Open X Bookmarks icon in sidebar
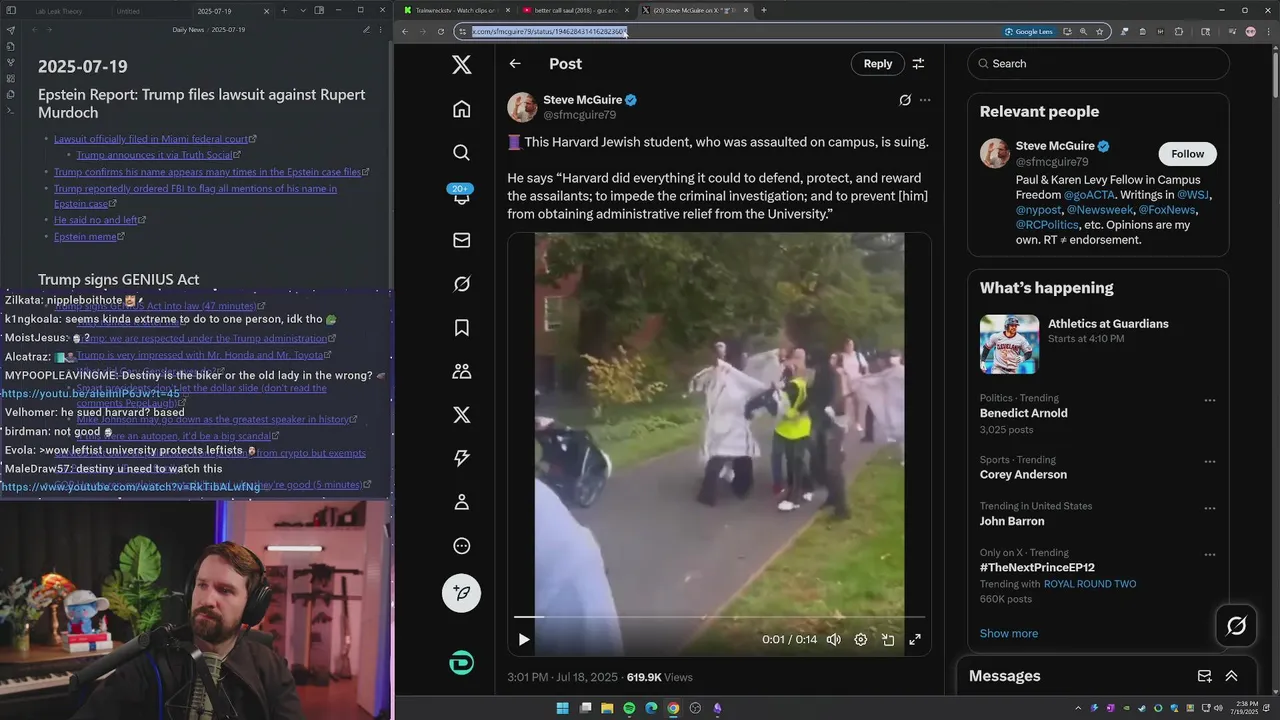Viewport: 1280px width, 720px height. [461, 327]
